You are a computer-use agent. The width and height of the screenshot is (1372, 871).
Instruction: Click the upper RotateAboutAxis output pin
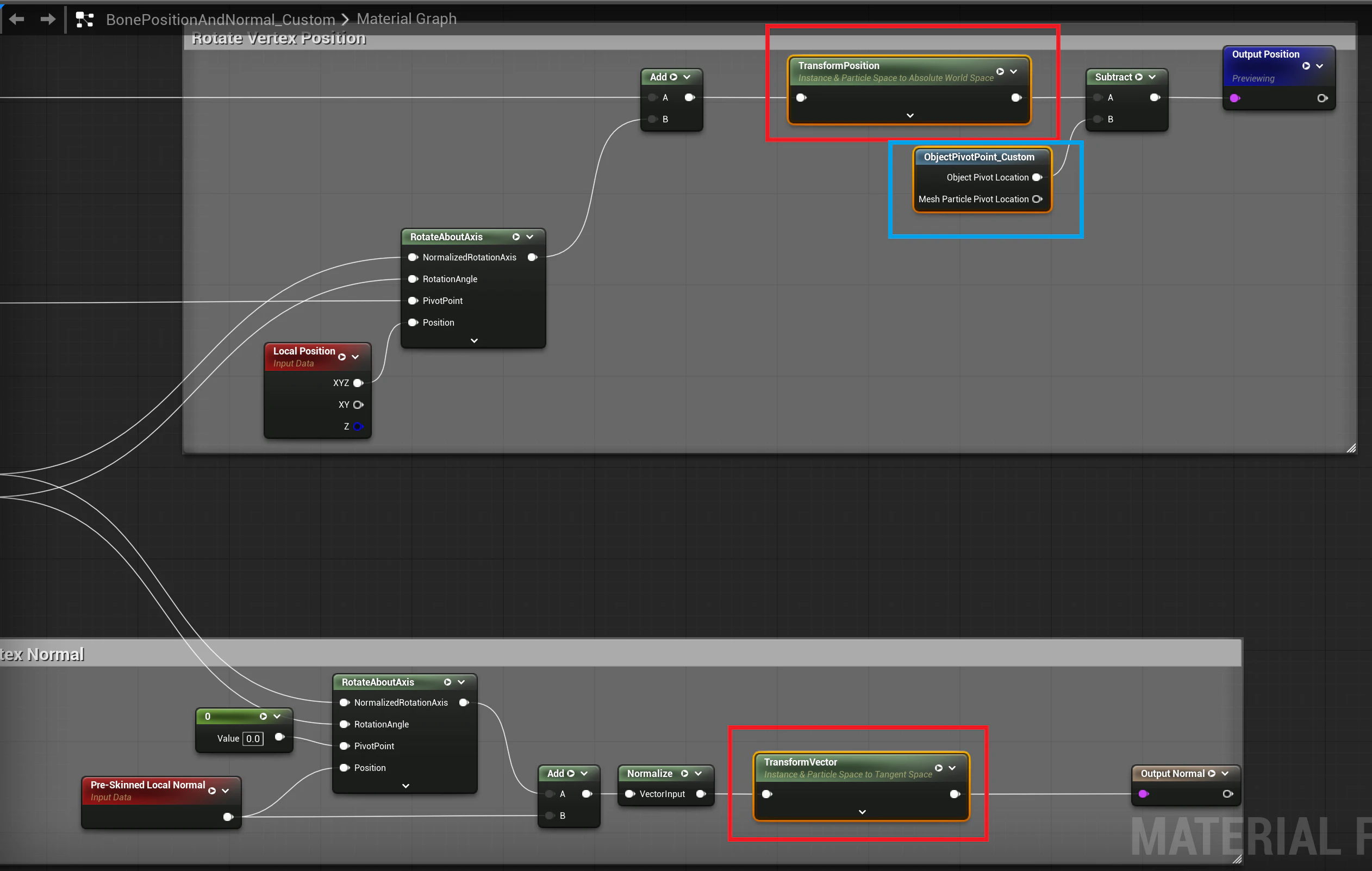533,257
